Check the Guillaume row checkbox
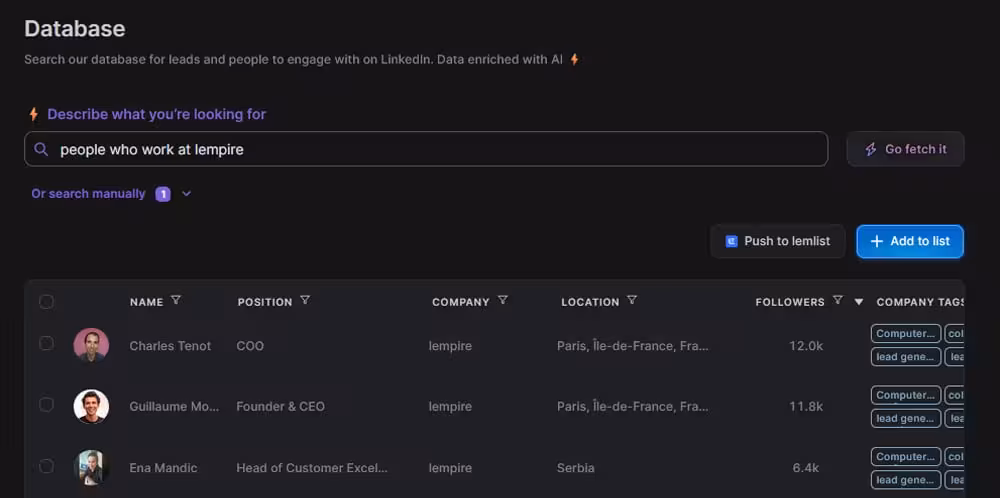This screenshot has height=498, width=1000. (46, 405)
